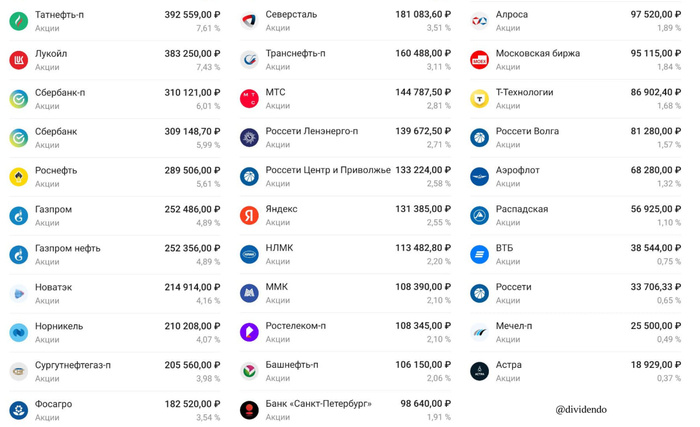
Task: Click the Сбербанк-п value 310 121,00 ₽
Action: (192, 92)
